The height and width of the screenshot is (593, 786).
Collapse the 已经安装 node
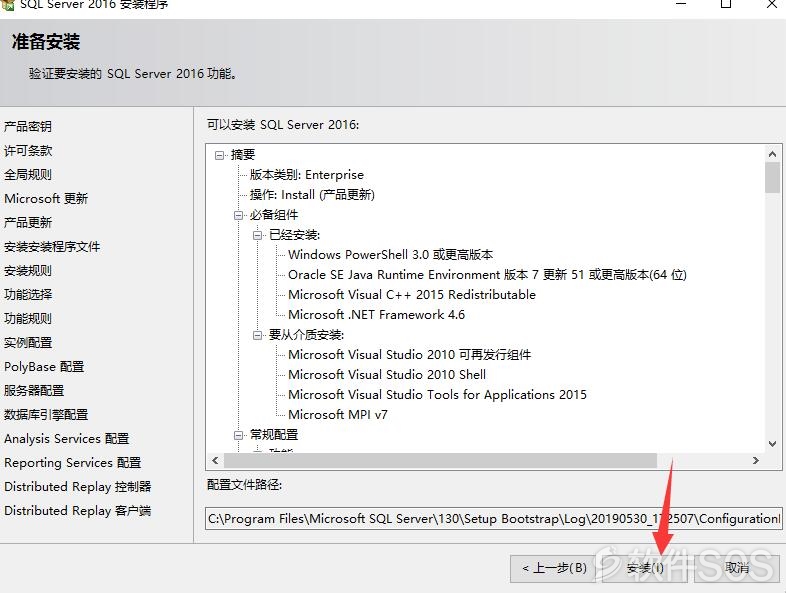pyautogui.click(x=257, y=235)
